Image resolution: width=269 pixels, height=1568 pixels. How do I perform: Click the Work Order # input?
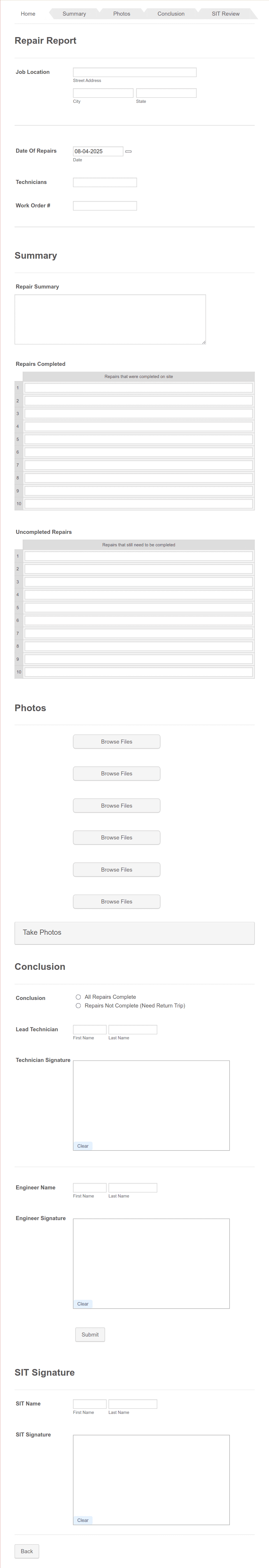105,206
